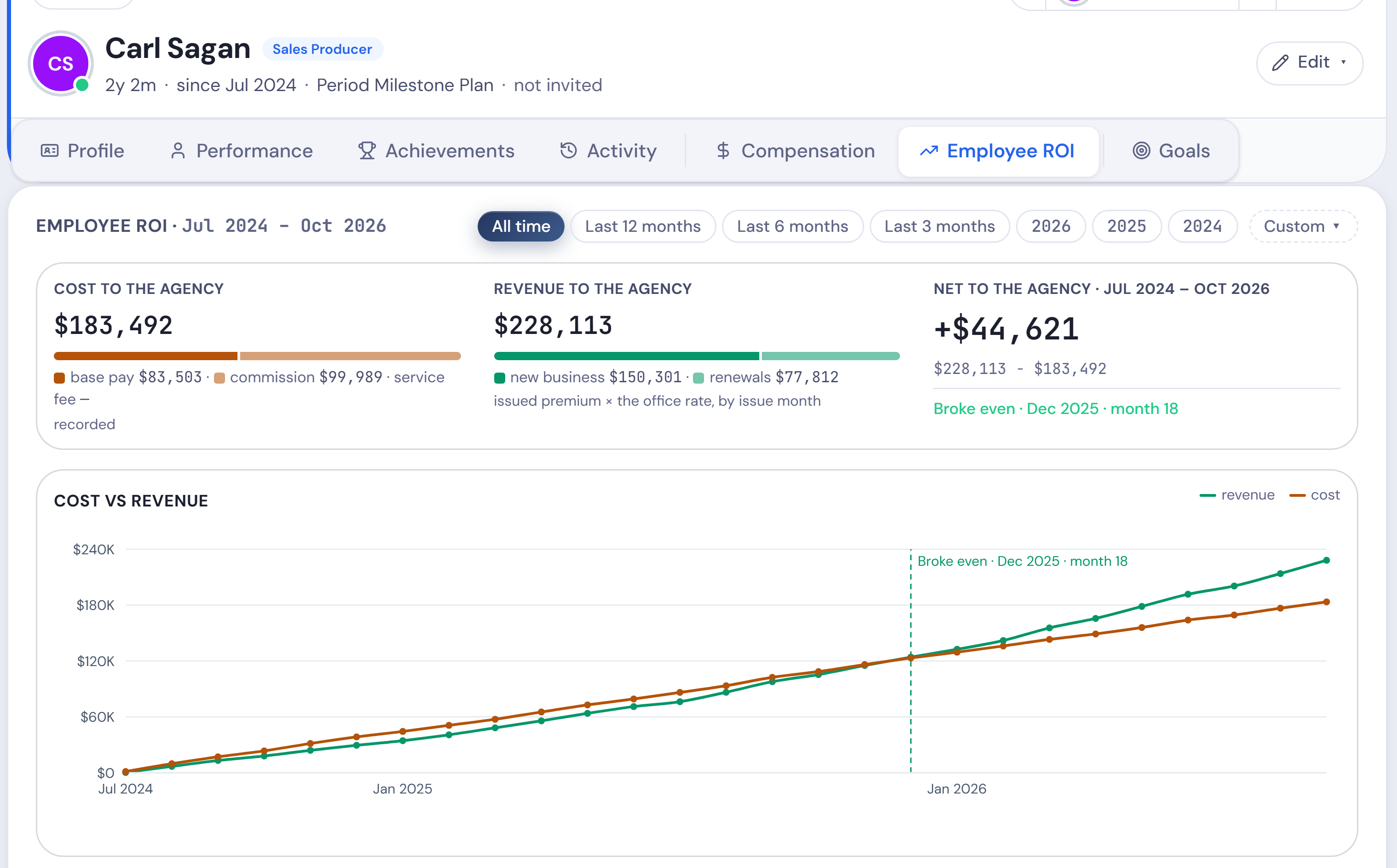
Task: Click the Employee ROI trend arrow icon
Action: tap(929, 151)
